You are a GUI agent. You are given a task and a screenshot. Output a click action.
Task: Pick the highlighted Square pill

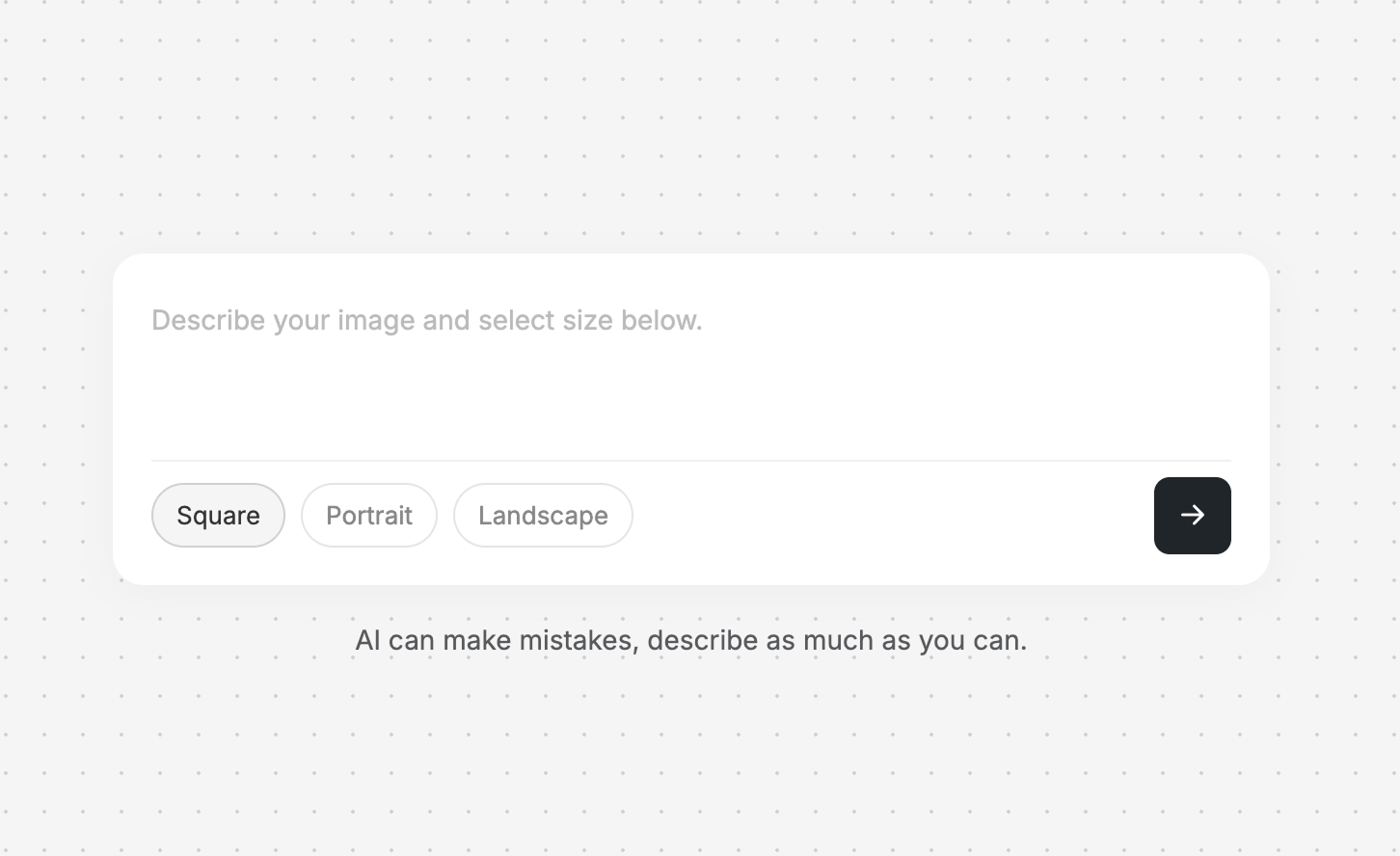[218, 516]
